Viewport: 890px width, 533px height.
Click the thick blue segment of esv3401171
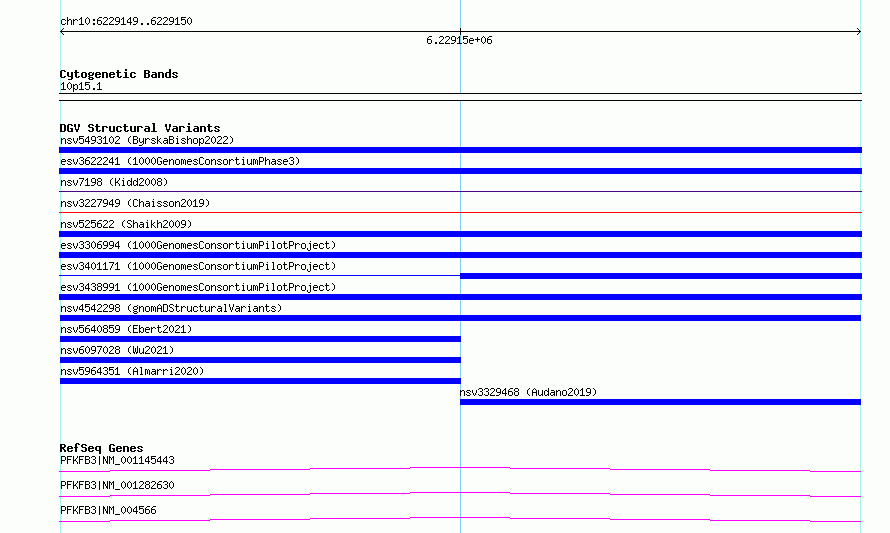coord(661,276)
